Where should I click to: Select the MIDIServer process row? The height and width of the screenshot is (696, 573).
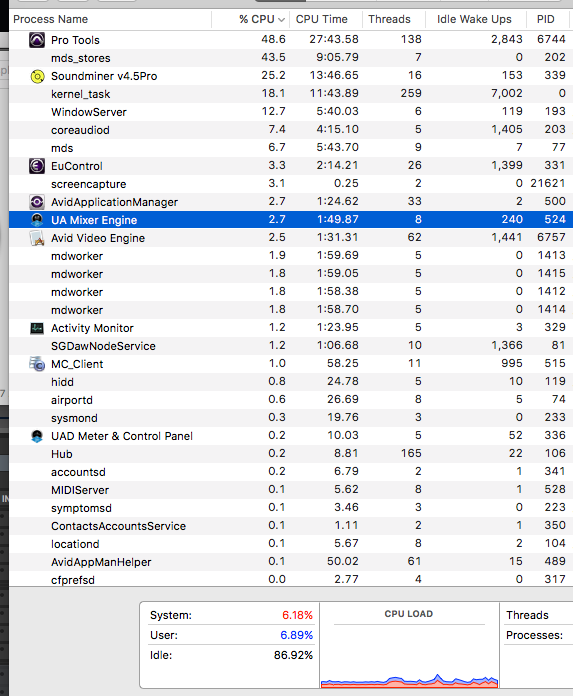[x=291, y=490]
